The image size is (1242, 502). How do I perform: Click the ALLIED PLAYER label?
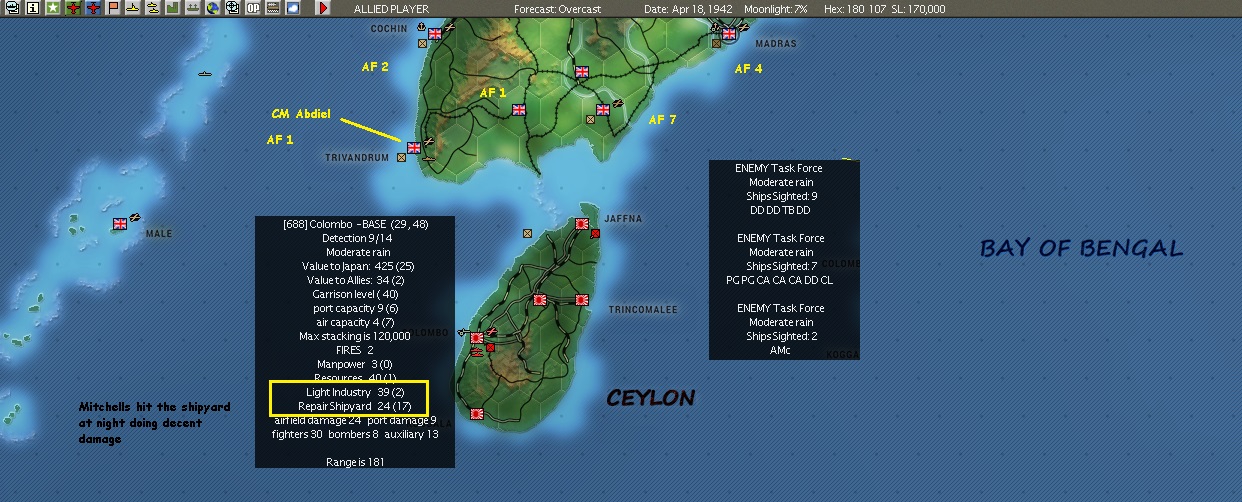click(x=391, y=9)
